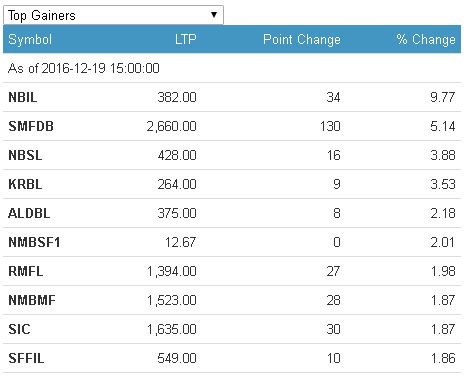Open the RMFL stock symbol
Image resolution: width=467 pixels, height=381 pixels.
26,271
